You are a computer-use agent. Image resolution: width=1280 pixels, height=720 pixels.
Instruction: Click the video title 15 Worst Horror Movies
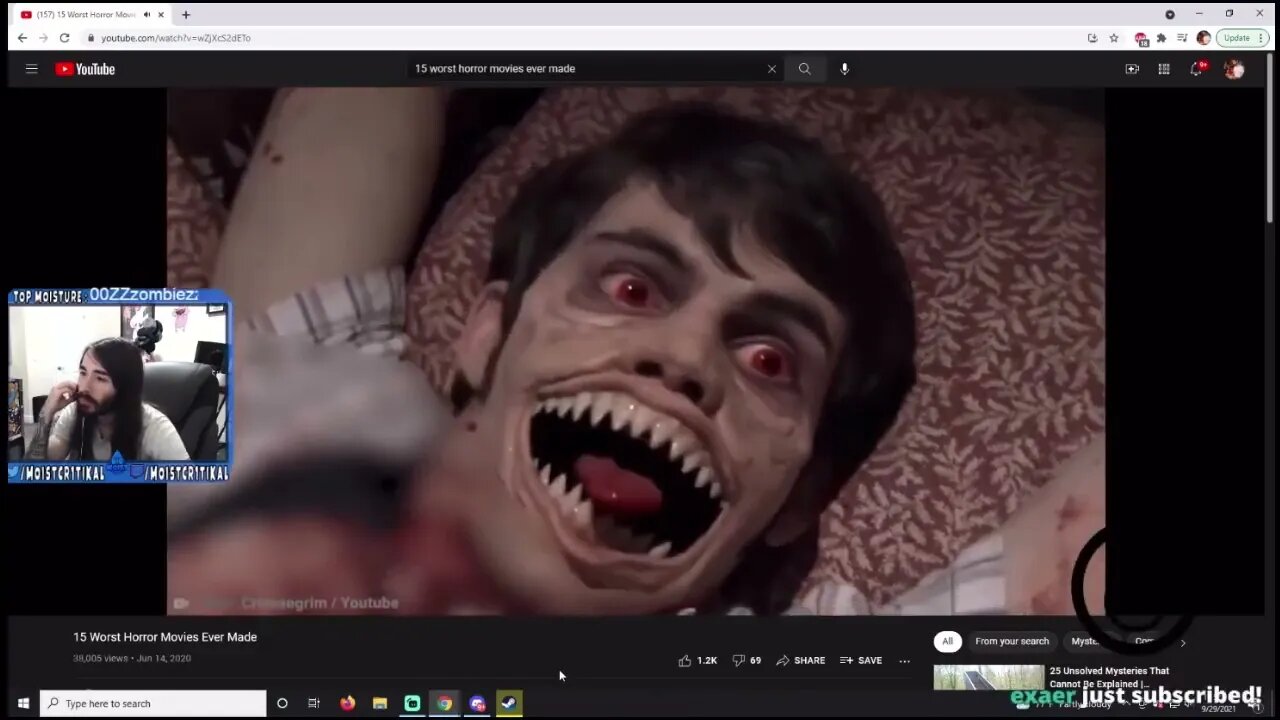point(165,637)
